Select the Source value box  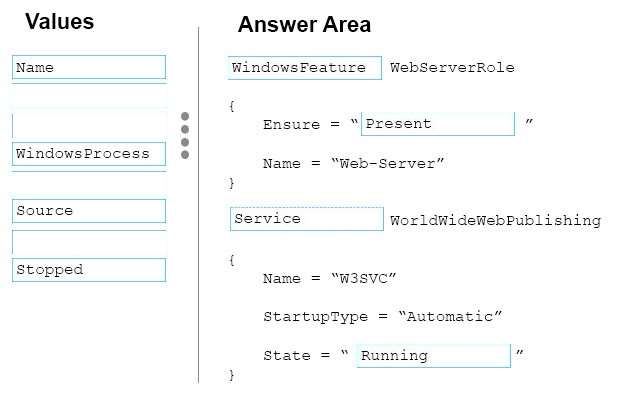tap(89, 211)
